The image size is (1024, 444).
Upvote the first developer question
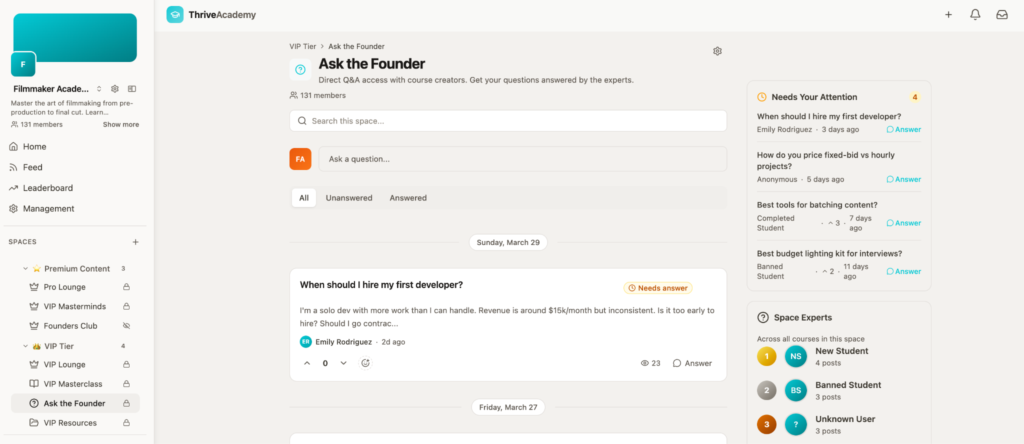coord(307,363)
